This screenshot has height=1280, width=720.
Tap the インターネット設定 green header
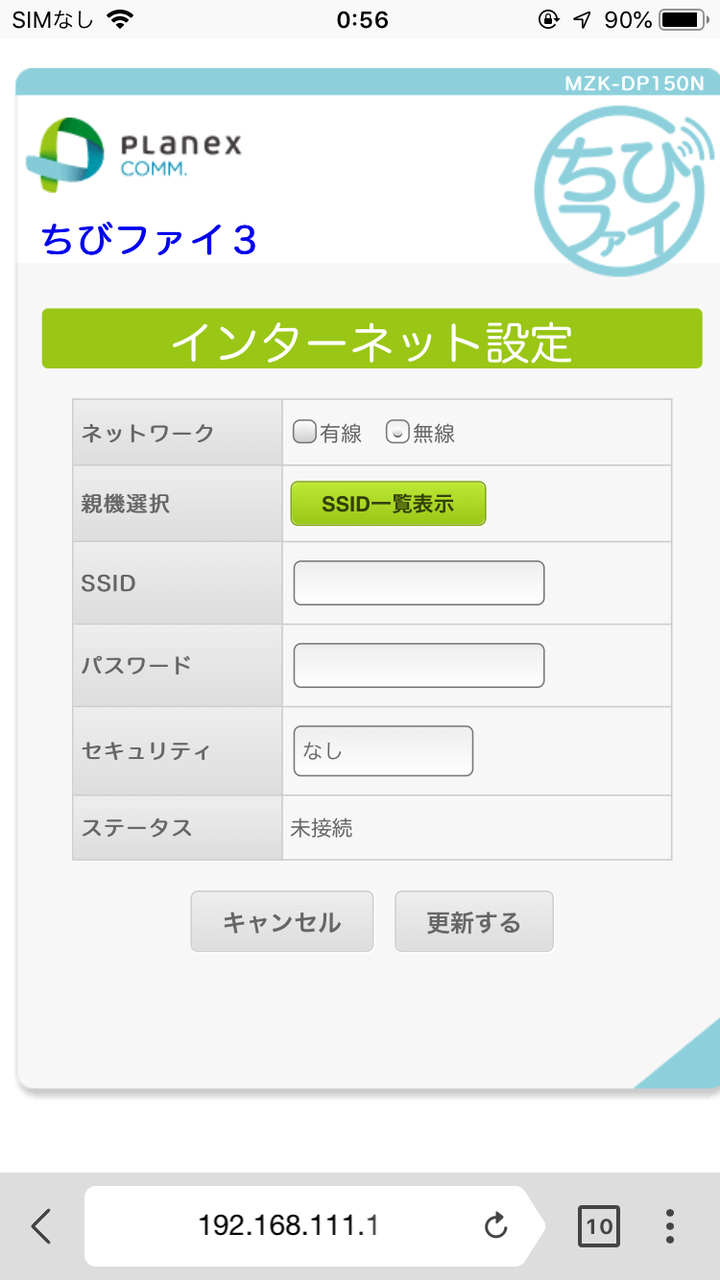372,338
